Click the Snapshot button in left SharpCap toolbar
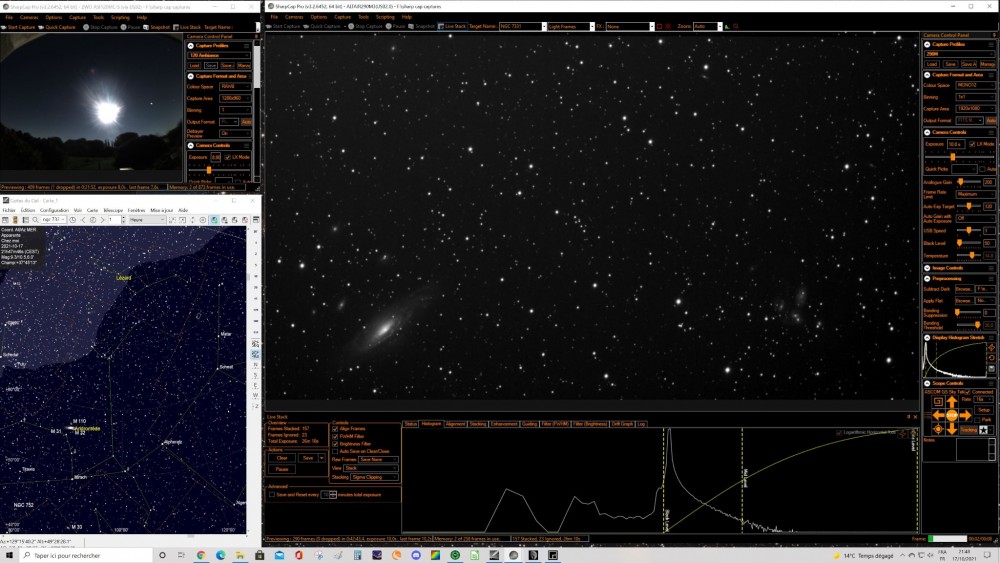1000x563 pixels. (157, 27)
